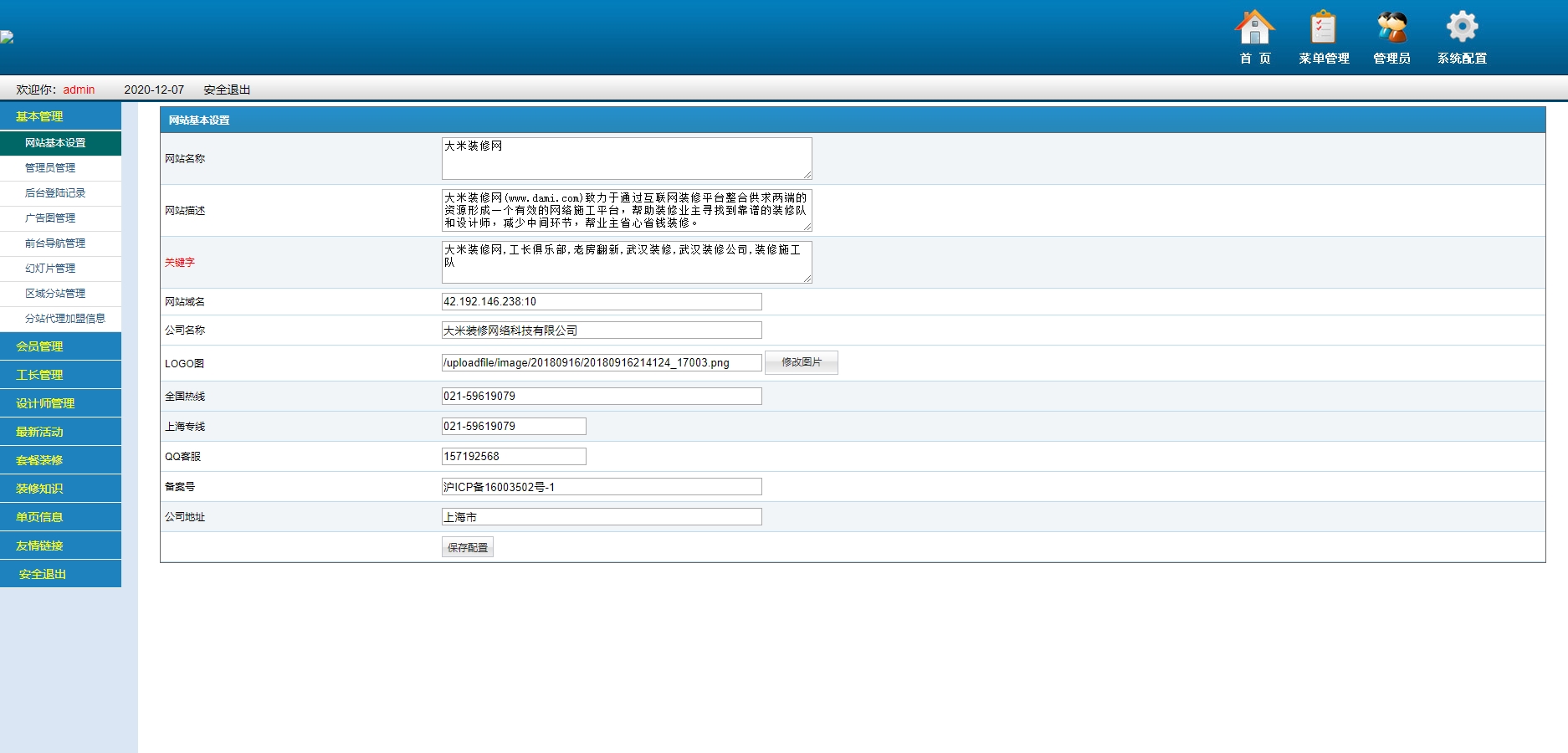Viewport: 1568px width, 753px height.
Task: Expand the 单页信息 sidebar section
Action: 60,516
